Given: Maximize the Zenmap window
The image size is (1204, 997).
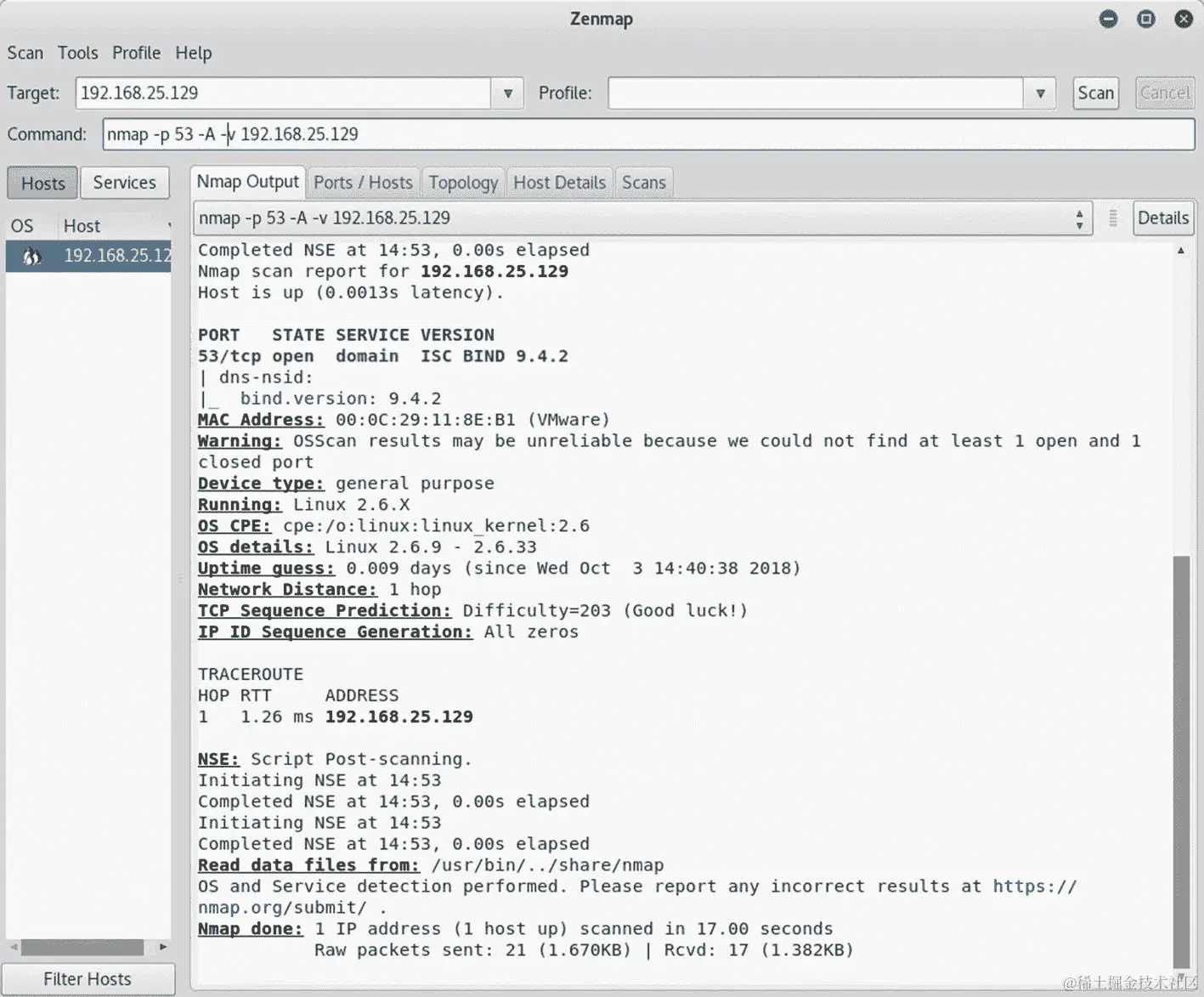Looking at the screenshot, I should point(1145,19).
